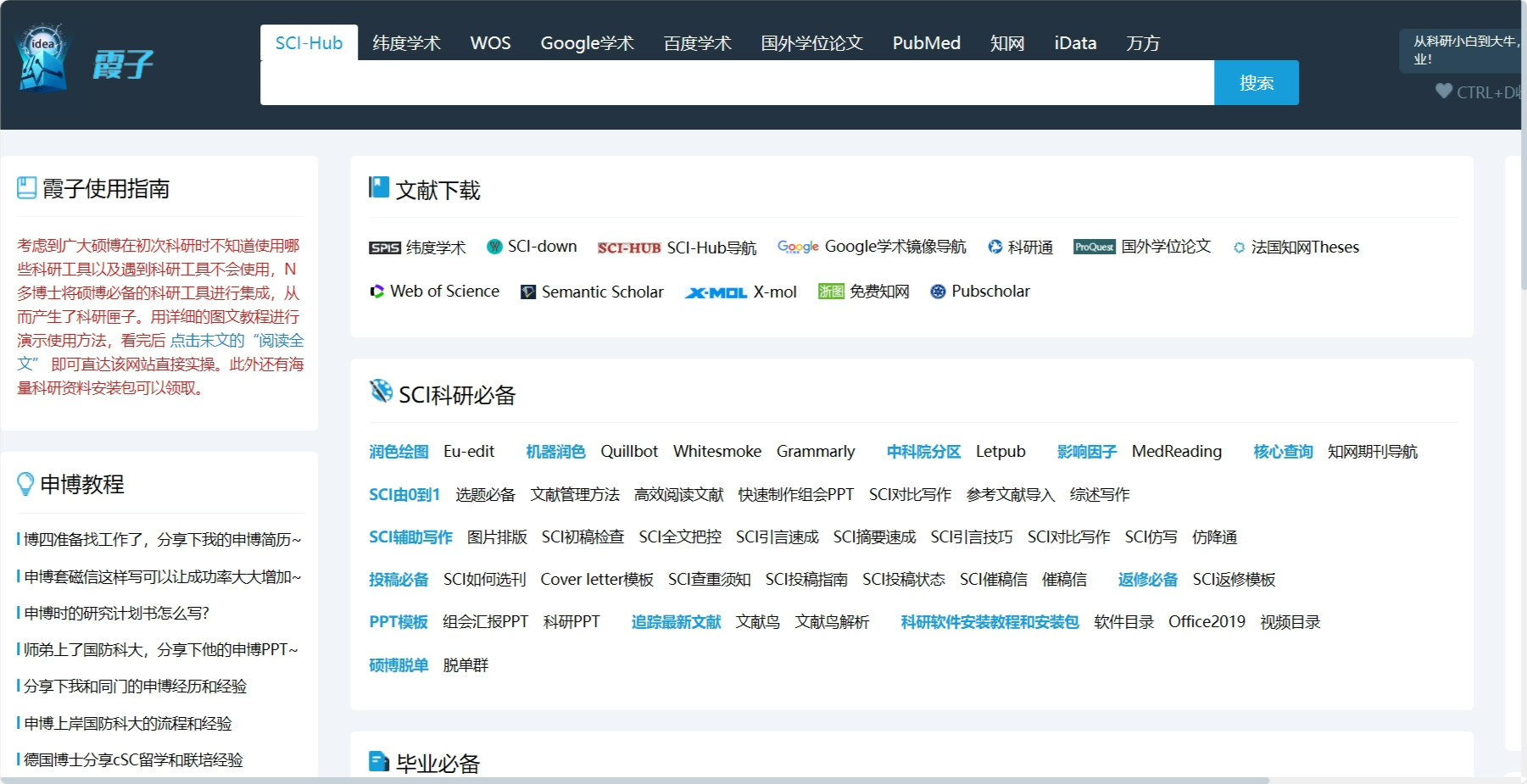
Task: Click the 申博教程 lightbulb icon
Action: point(25,484)
